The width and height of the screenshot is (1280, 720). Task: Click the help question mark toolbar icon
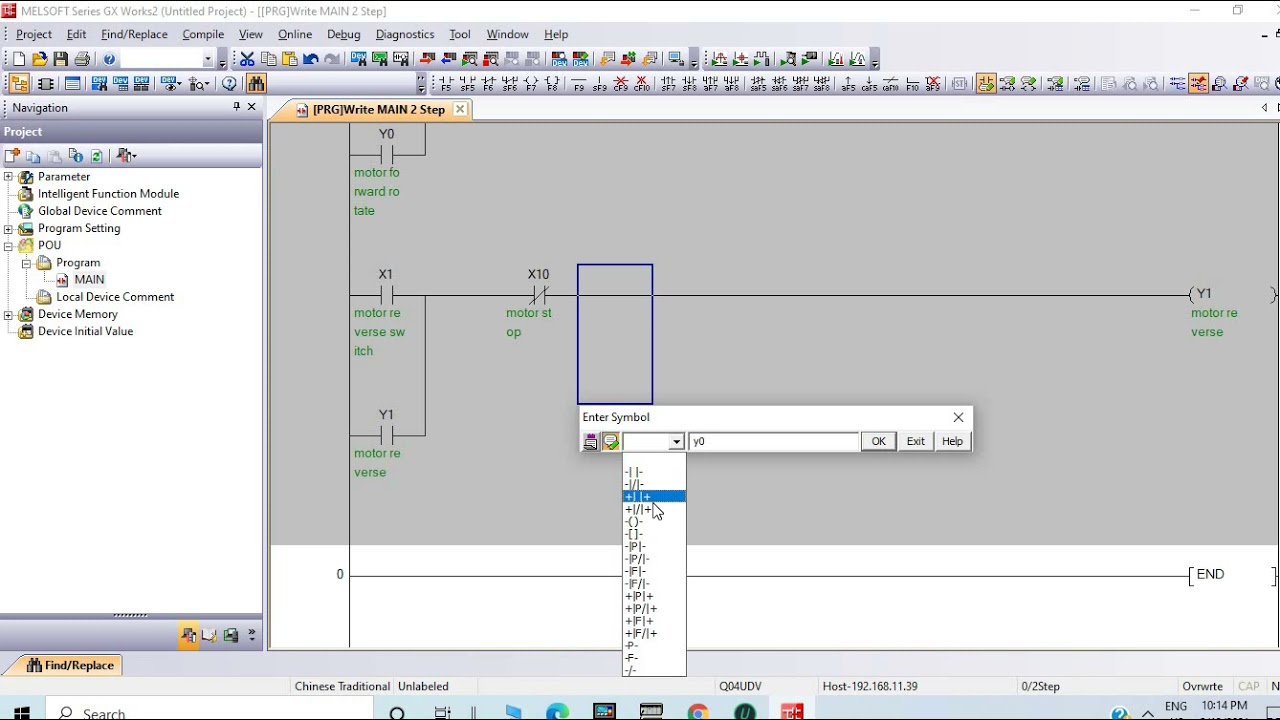click(x=109, y=59)
